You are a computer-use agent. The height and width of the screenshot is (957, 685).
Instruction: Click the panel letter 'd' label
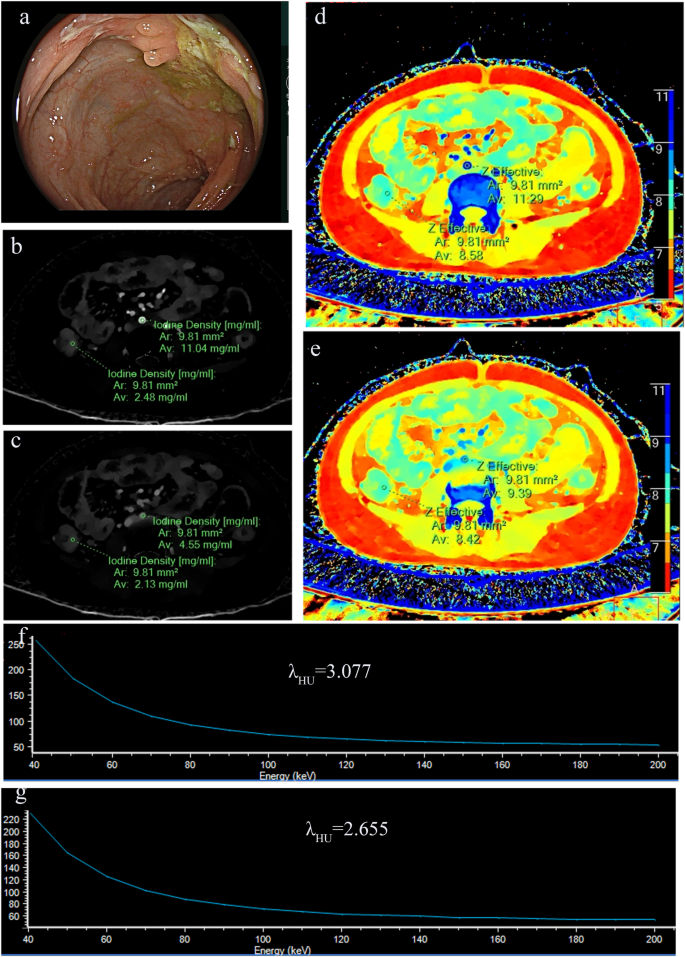(x=320, y=16)
